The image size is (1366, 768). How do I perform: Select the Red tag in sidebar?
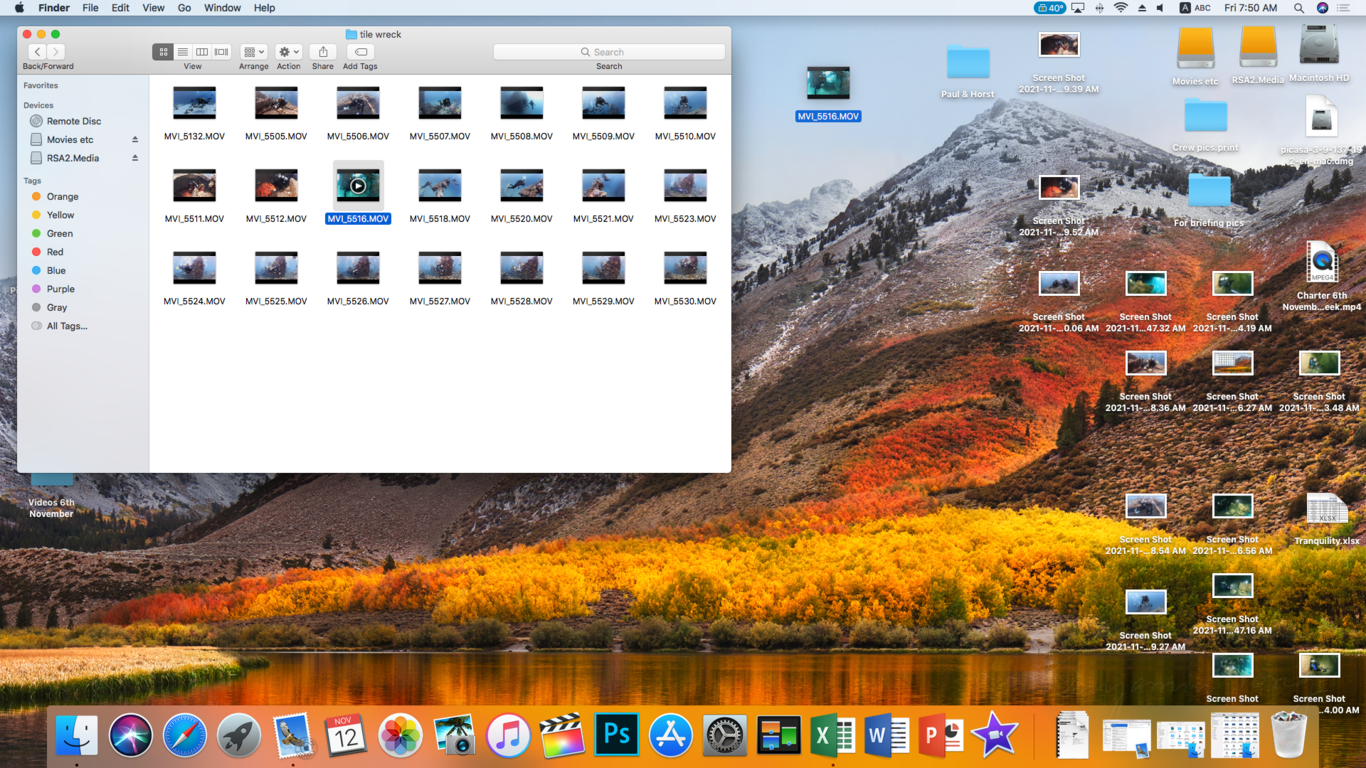point(55,252)
